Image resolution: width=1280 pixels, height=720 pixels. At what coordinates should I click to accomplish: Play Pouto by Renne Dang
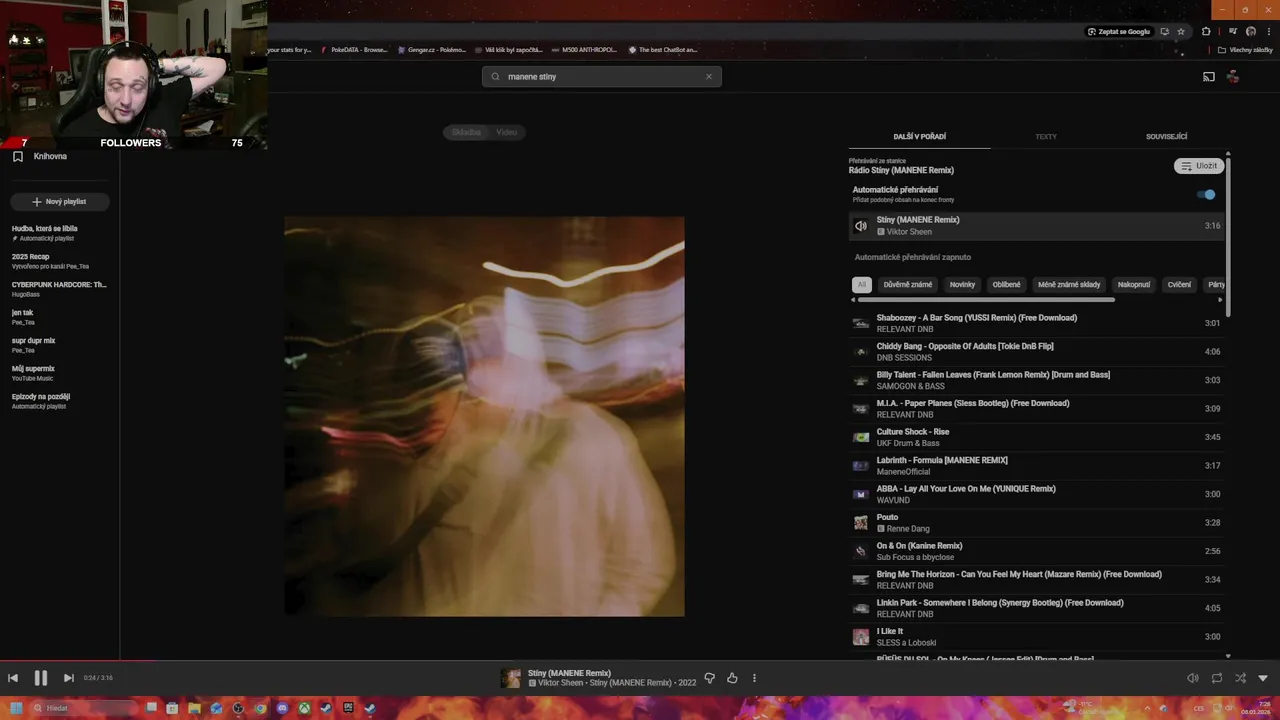point(1036,523)
